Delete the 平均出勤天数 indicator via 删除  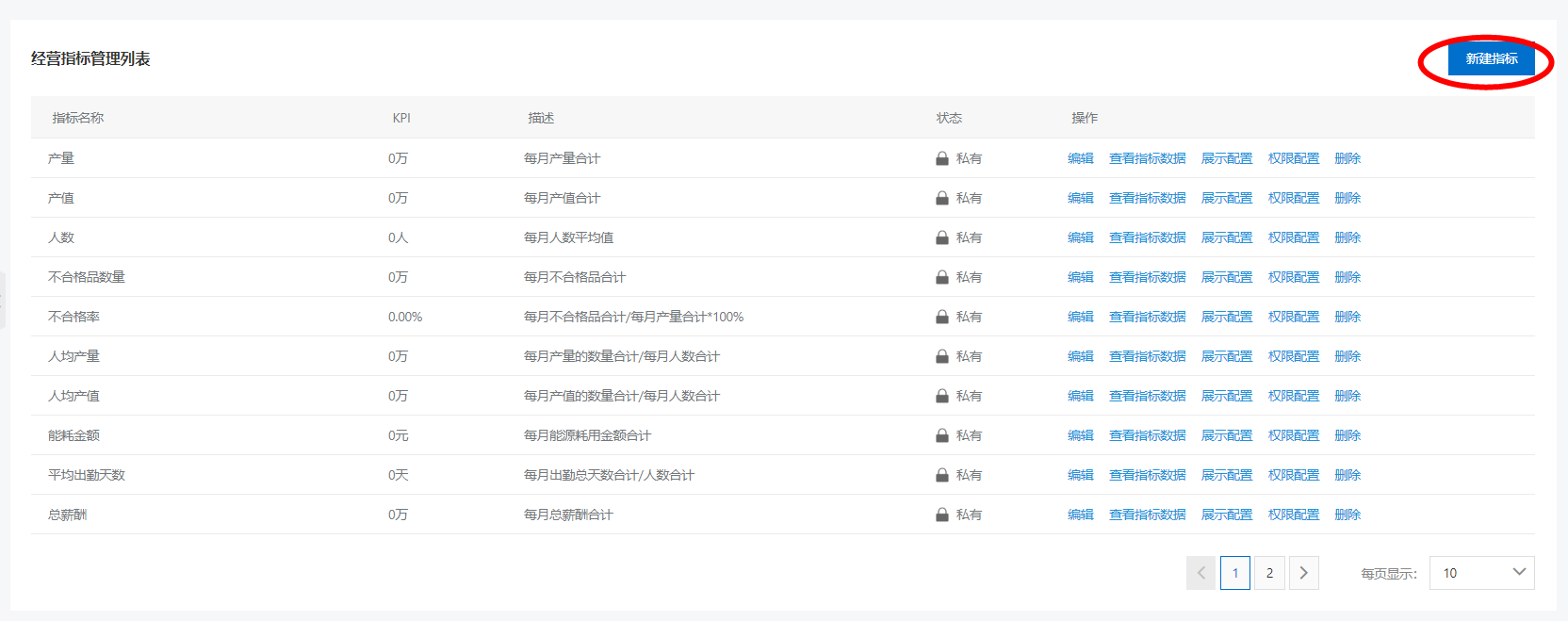(1347, 475)
